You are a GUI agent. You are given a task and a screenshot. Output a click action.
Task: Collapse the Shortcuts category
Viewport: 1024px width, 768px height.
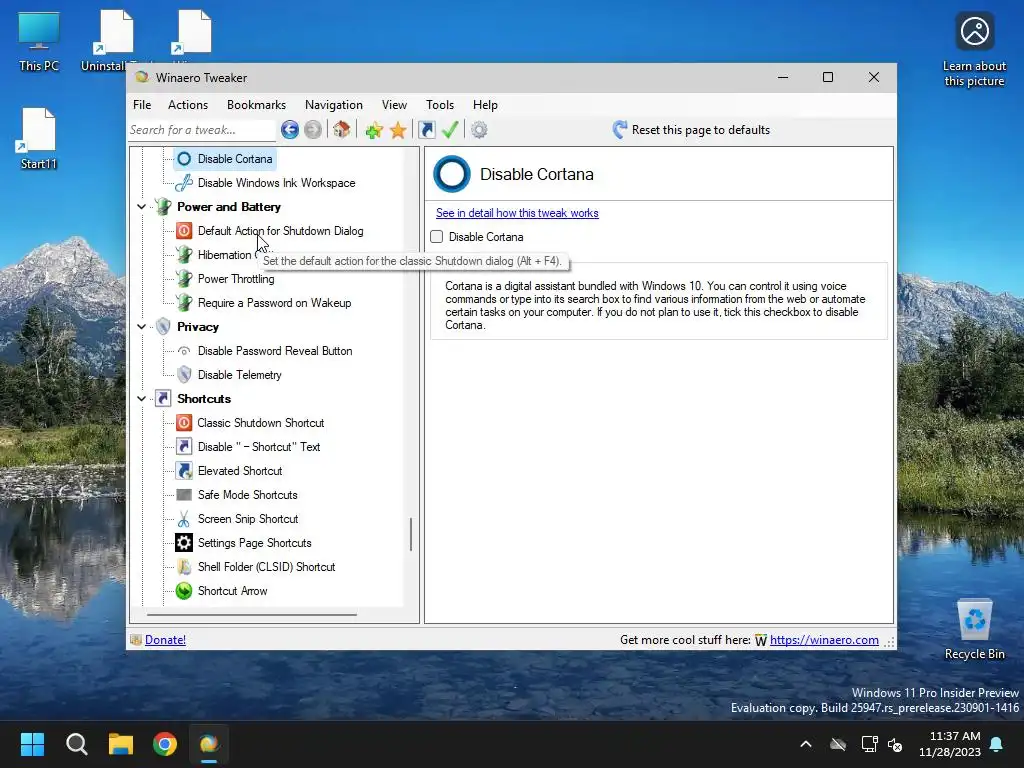[141, 398]
